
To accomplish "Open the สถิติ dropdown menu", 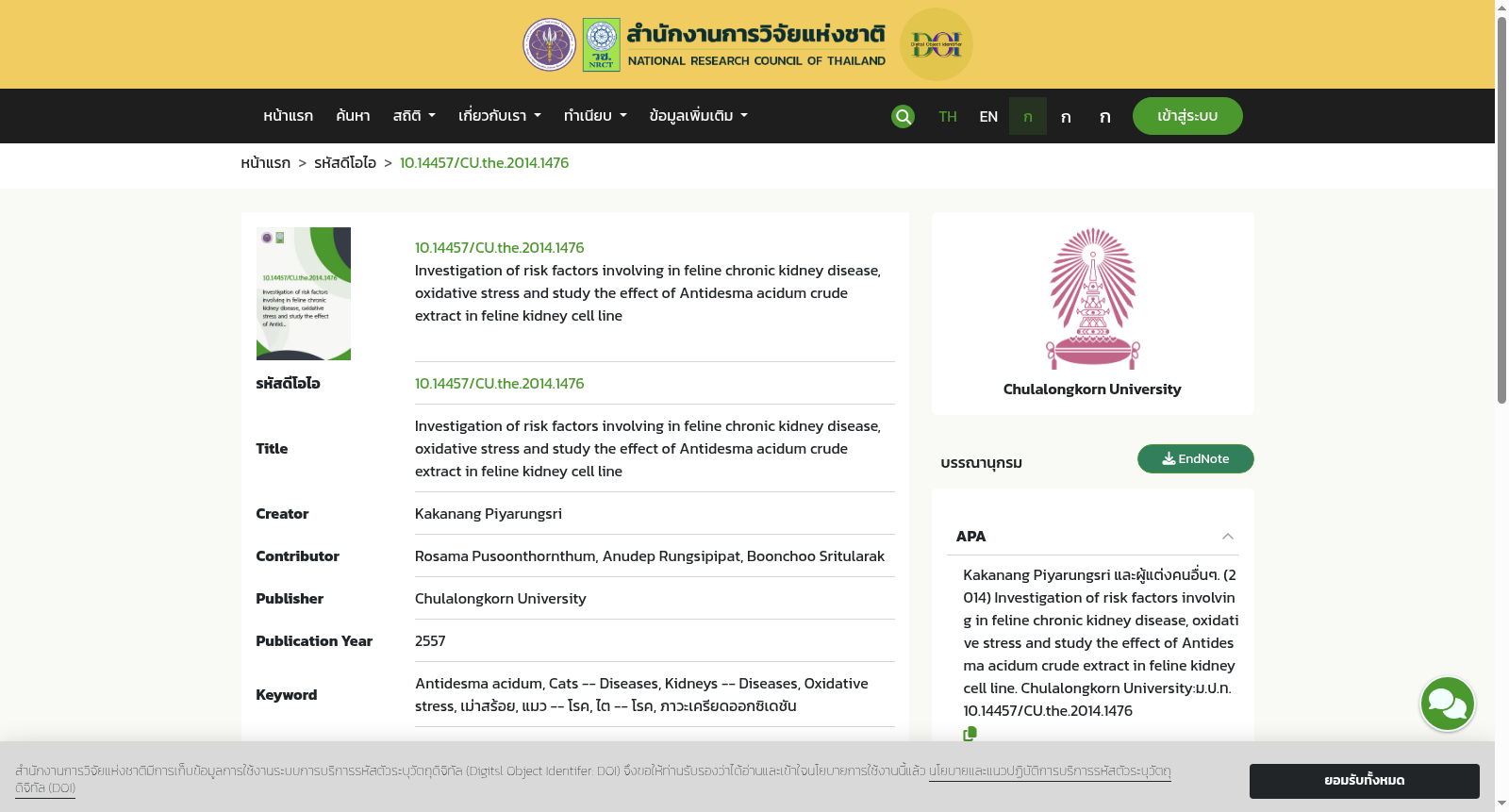I will tap(414, 116).
